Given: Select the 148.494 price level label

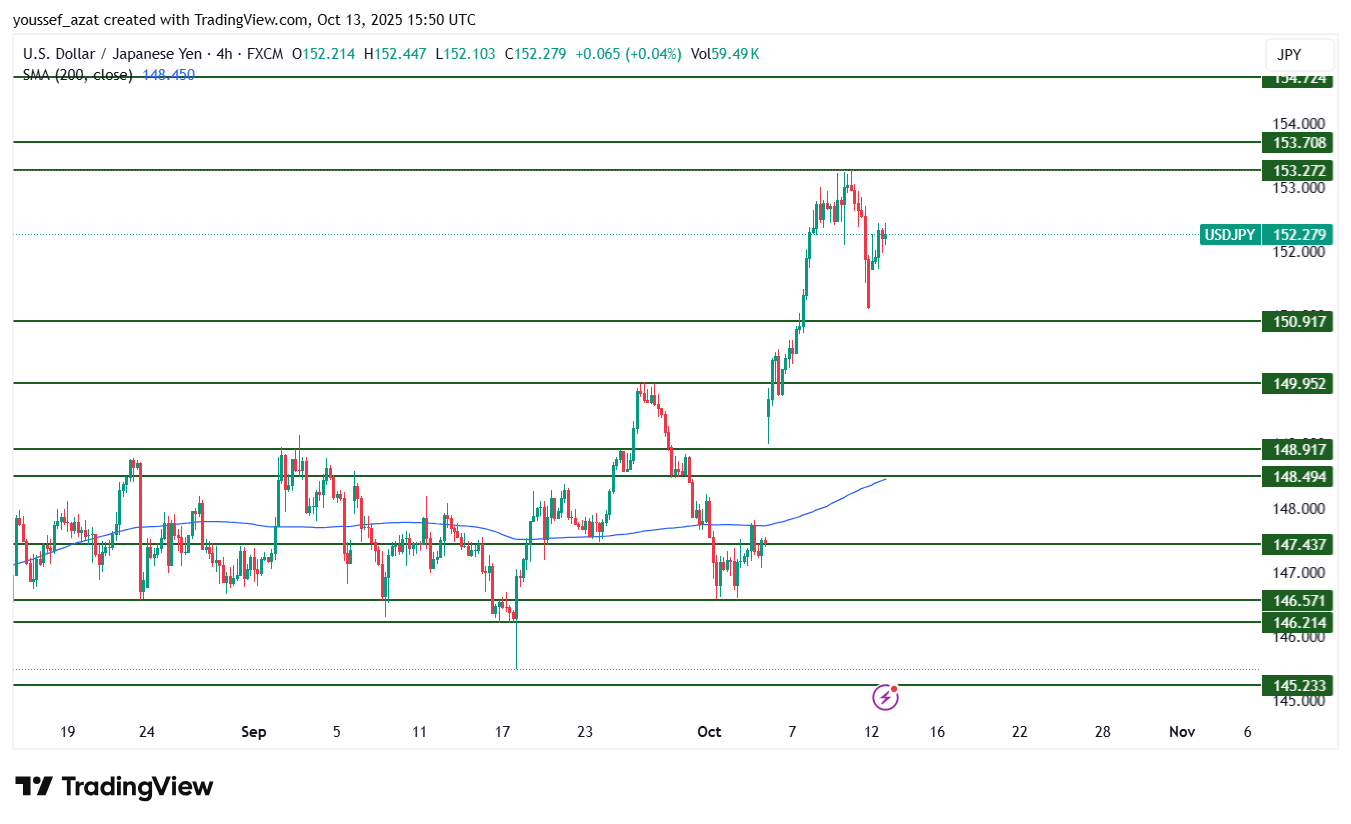Looking at the screenshot, I should coord(1298,477).
